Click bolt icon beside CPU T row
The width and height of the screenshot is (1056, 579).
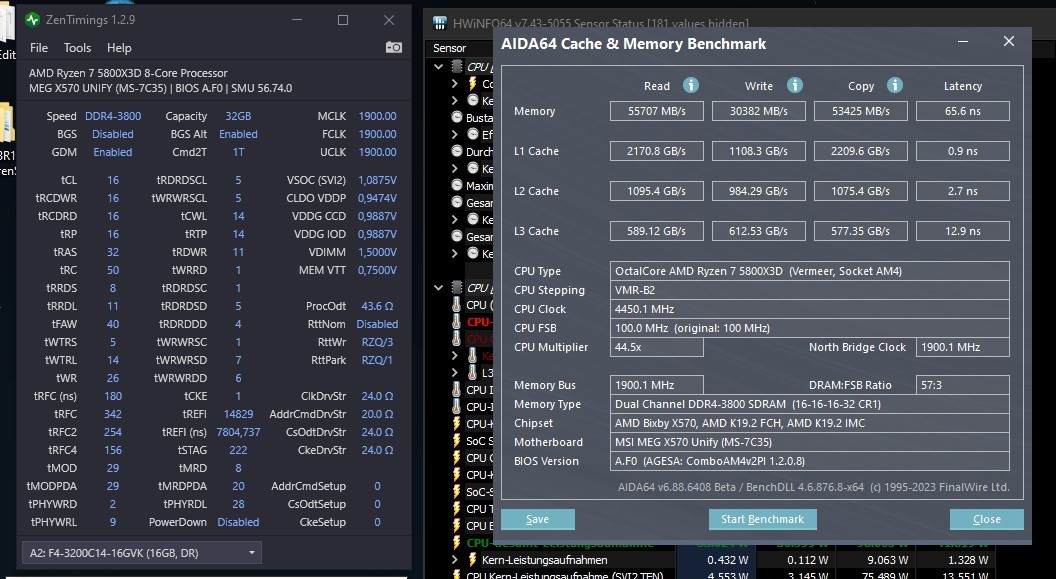(x=457, y=509)
